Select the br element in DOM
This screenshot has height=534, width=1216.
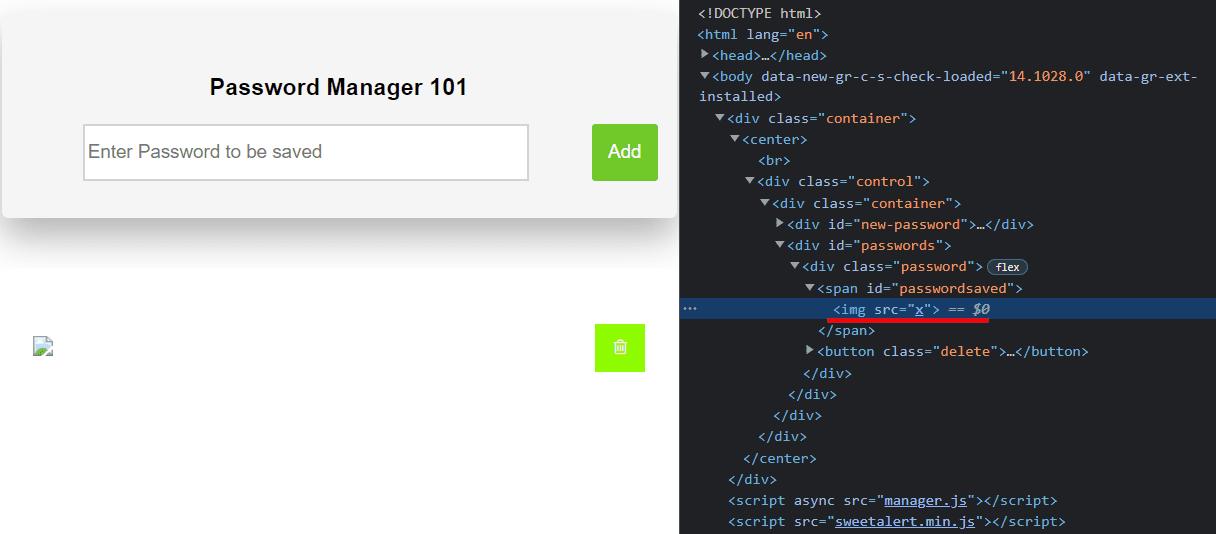773,160
